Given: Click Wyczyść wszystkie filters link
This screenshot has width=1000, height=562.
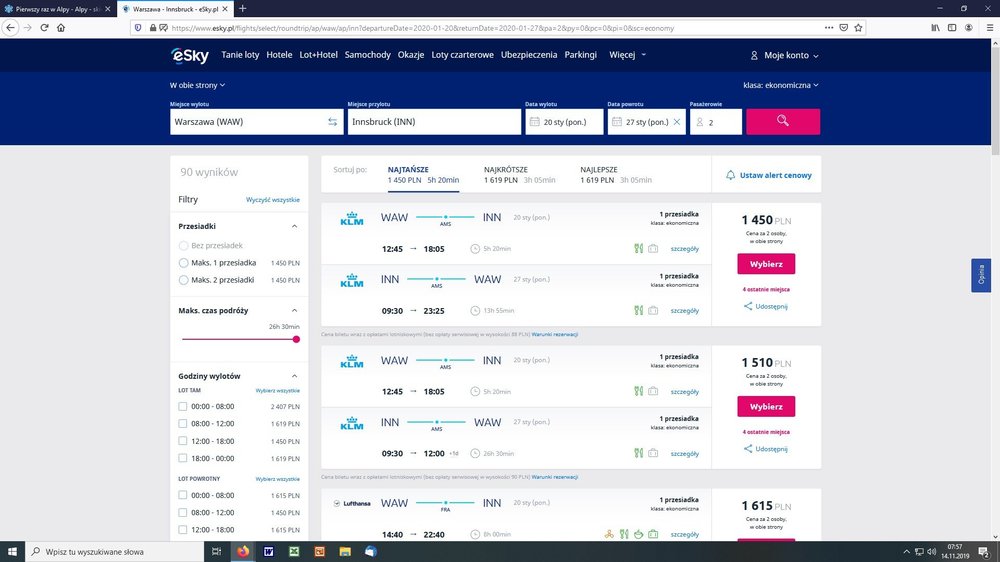Looking at the screenshot, I should [x=273, y=200].
